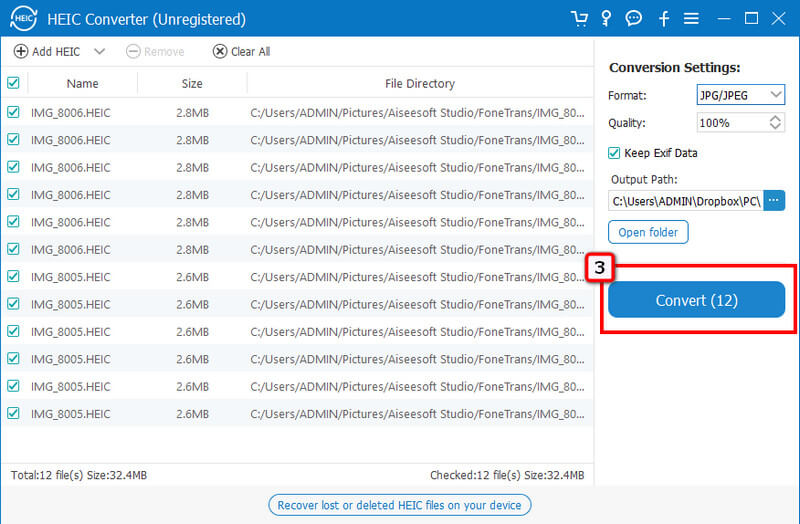Browse output path with three-dots button

point(774,200)
